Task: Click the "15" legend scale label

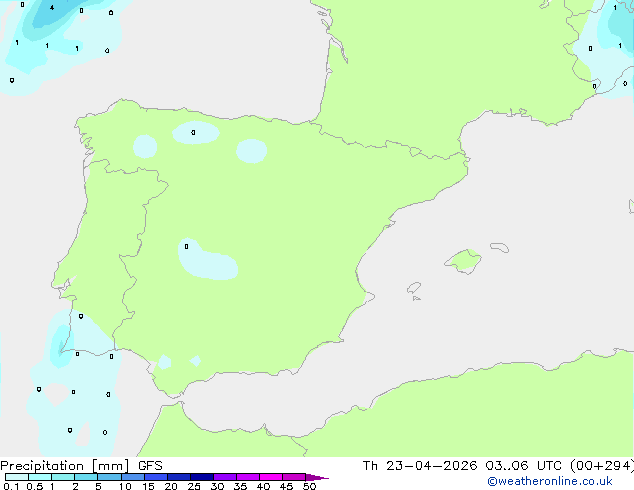Action: click(148, 486)
